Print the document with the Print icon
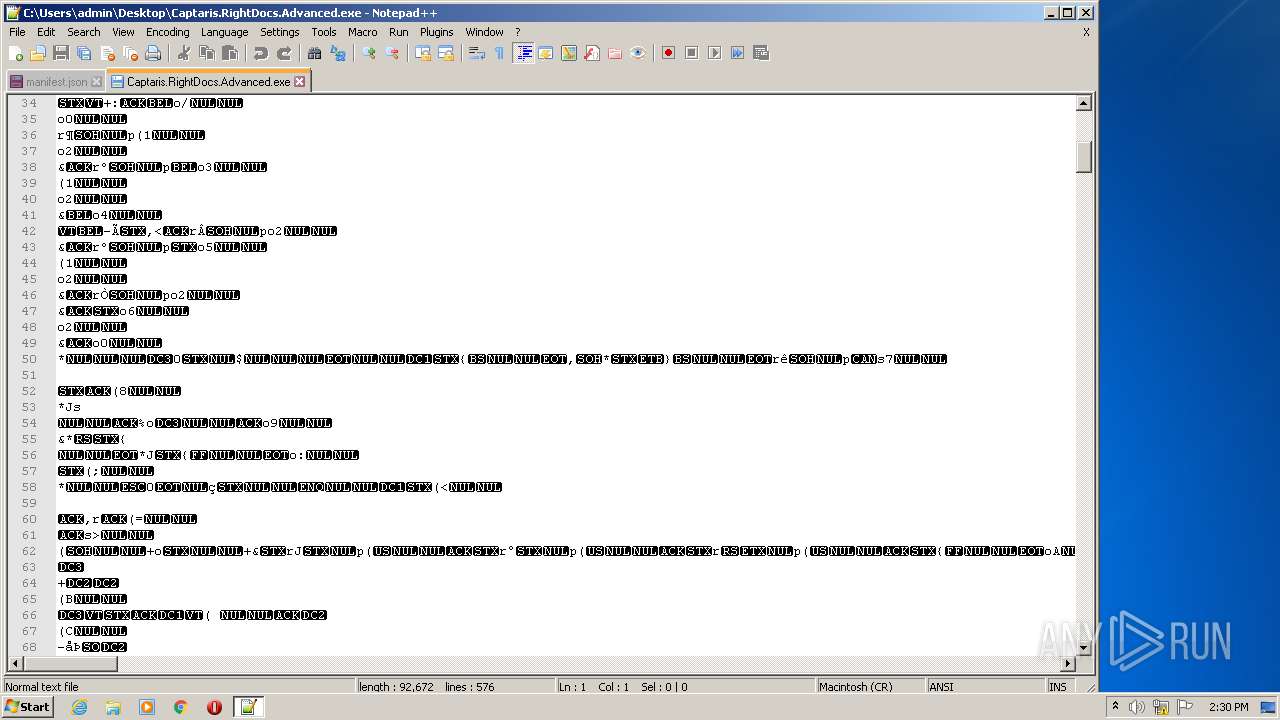This screenshot has width=1280, height=720. click(153, 53)
